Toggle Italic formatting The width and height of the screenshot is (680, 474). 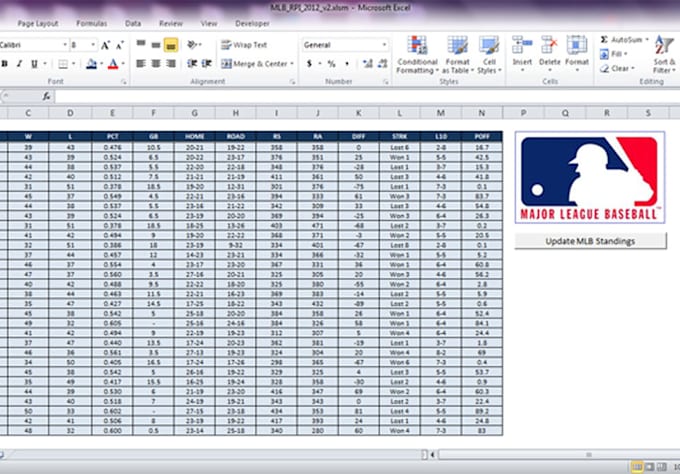(x=19, y=64)
